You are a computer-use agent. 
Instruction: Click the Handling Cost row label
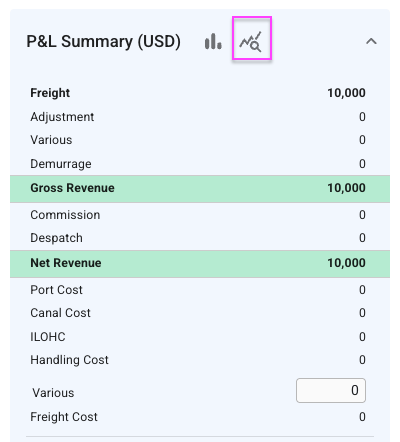point(69,360)
